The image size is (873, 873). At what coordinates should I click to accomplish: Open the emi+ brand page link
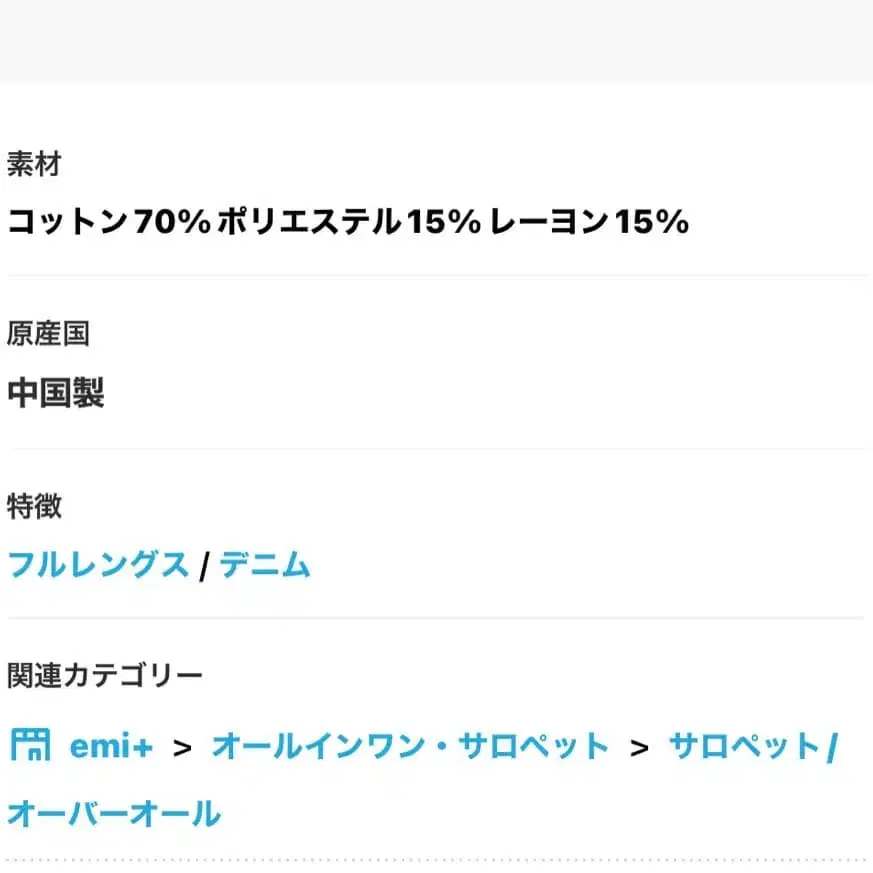click(x=108, y=744)
